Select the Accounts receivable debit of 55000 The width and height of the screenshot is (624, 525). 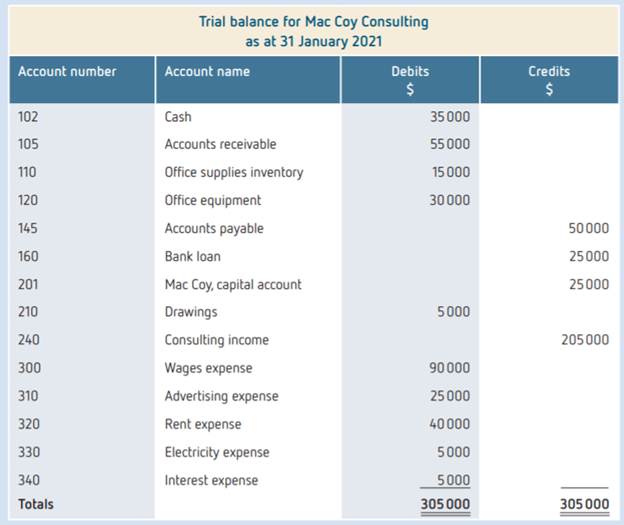pyautogui.click(x=450, y=144)
